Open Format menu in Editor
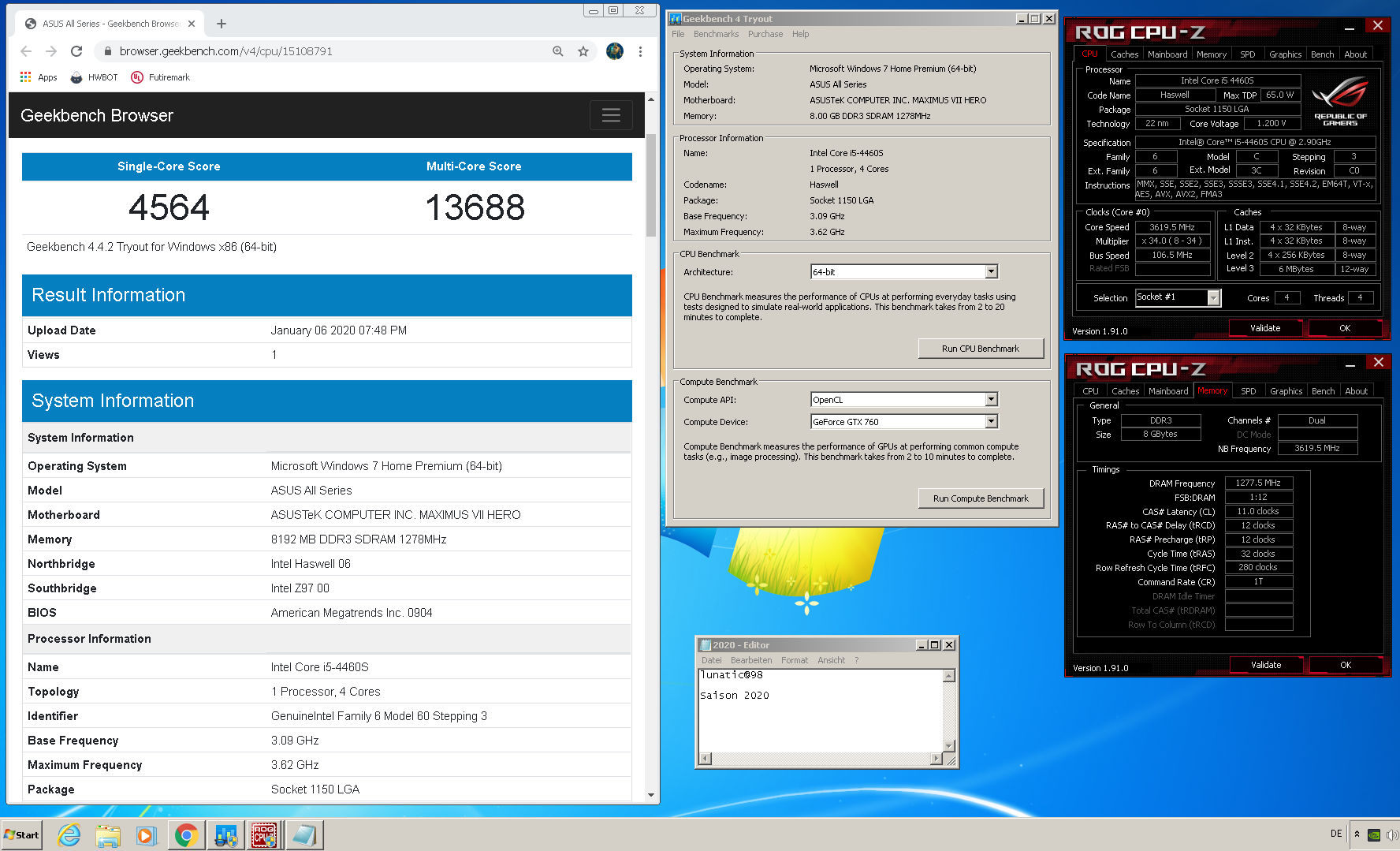The height and width of the screenshot is (851, 1400). 795,660
